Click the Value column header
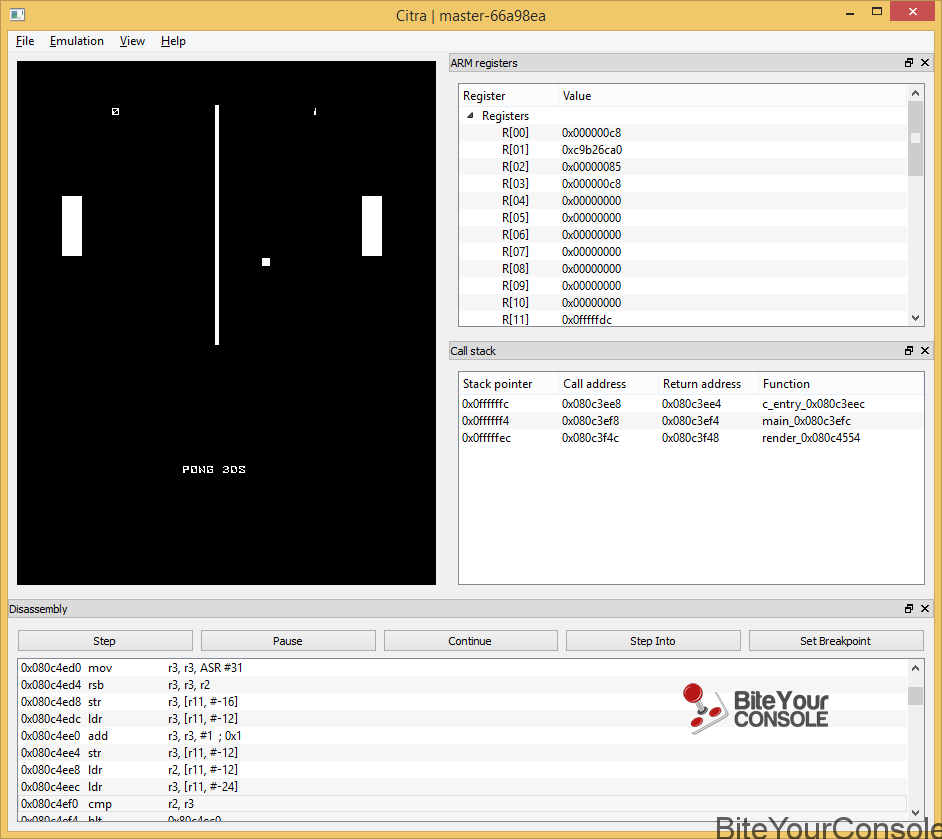942x839 pixels. (x=732, y=95)
